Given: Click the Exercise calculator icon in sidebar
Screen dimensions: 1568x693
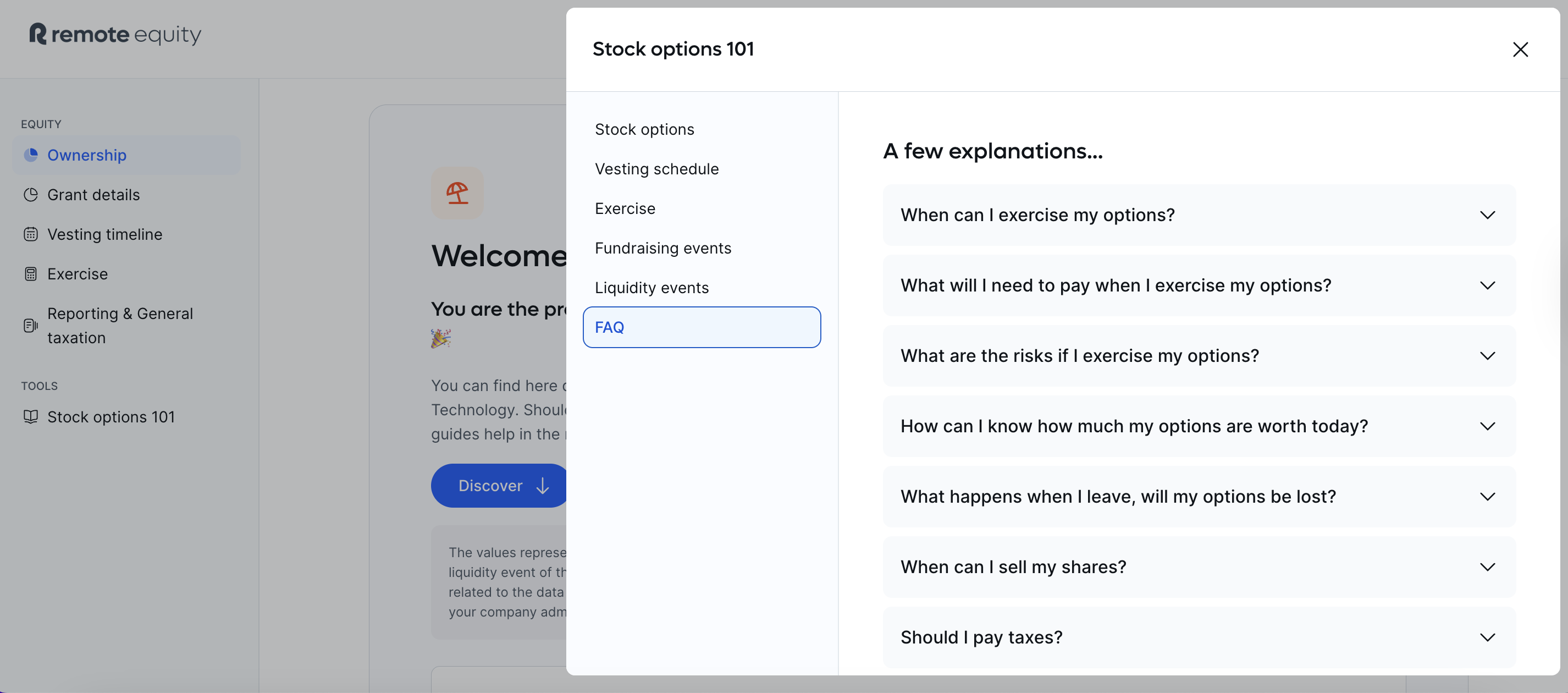Looking at the screenshot, I should coord(30,274).
